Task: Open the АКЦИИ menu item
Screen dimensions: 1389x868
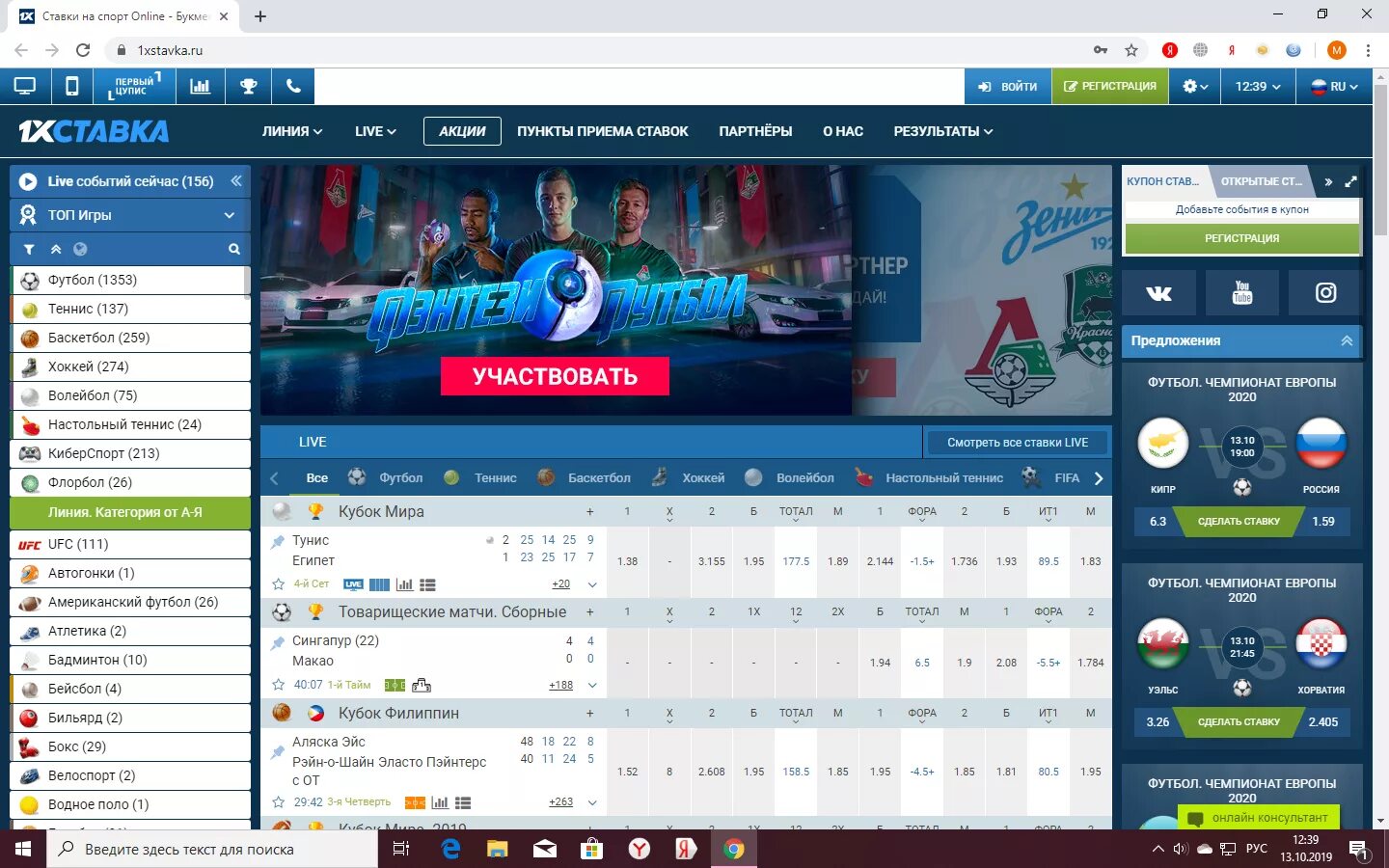Action: pyautogui.click(x=462, y=131)
